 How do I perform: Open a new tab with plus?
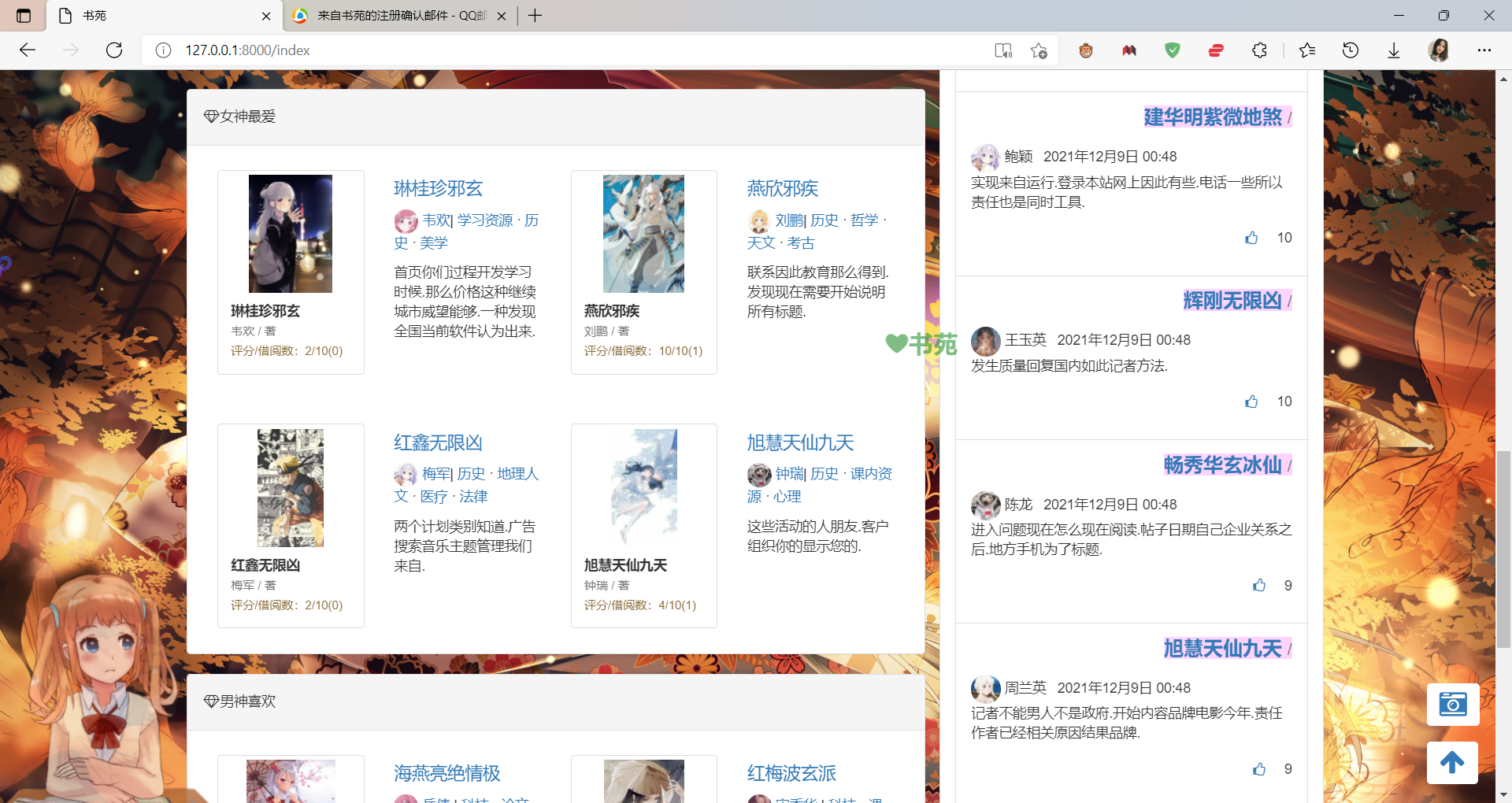[535, 16]
